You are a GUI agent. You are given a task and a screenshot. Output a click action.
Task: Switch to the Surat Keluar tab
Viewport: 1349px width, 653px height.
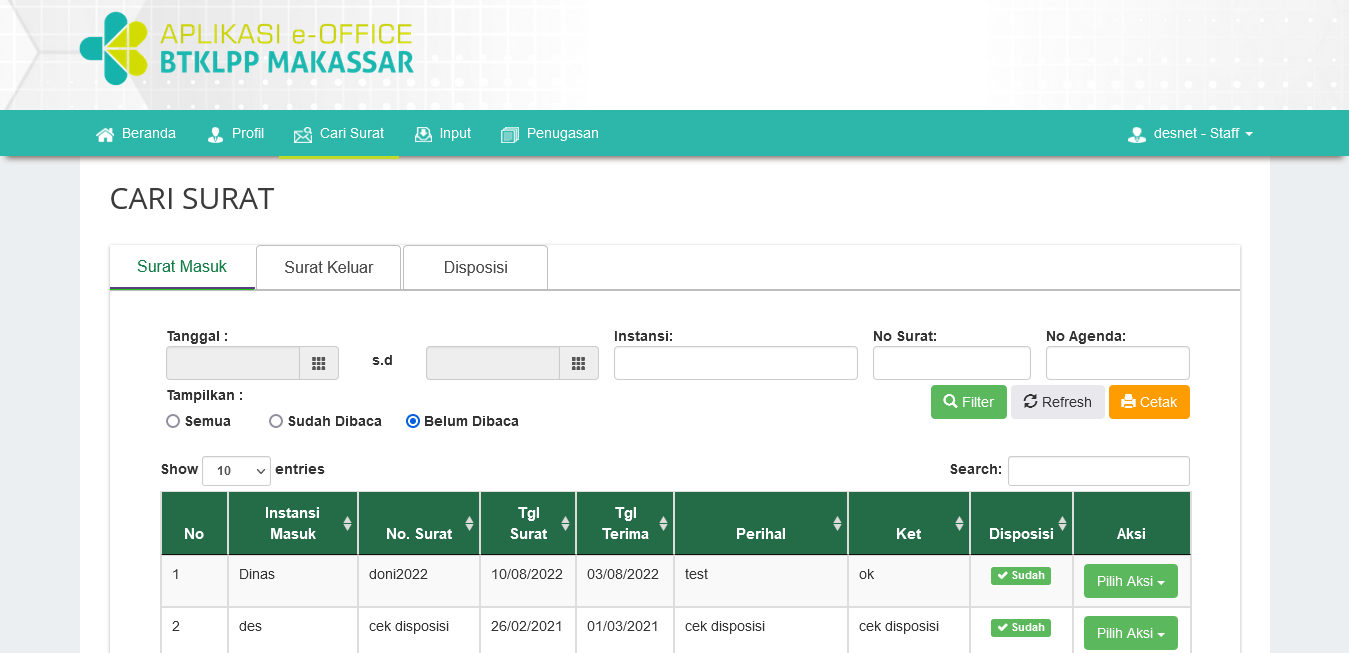[x=328, y=267]
